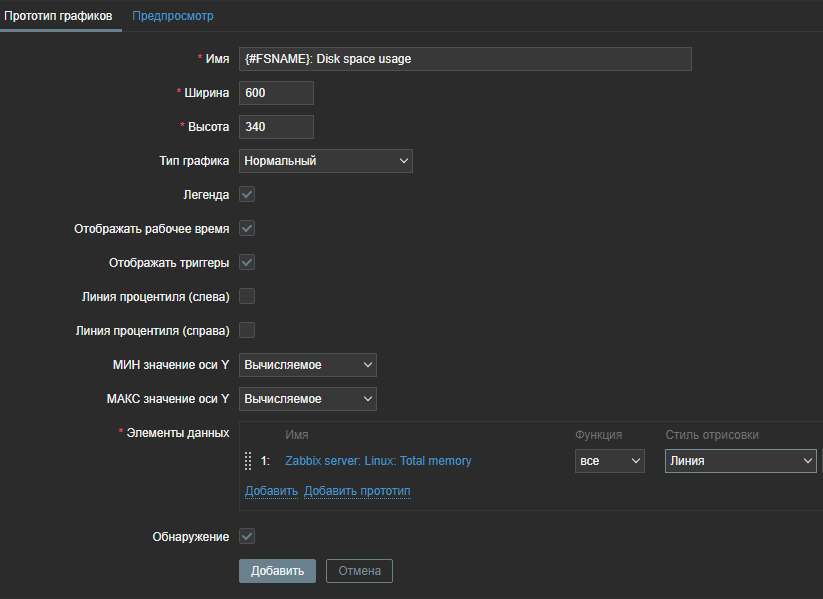
Task: Expand МИН значение оси Y dropdown
Action: point(307,365)
